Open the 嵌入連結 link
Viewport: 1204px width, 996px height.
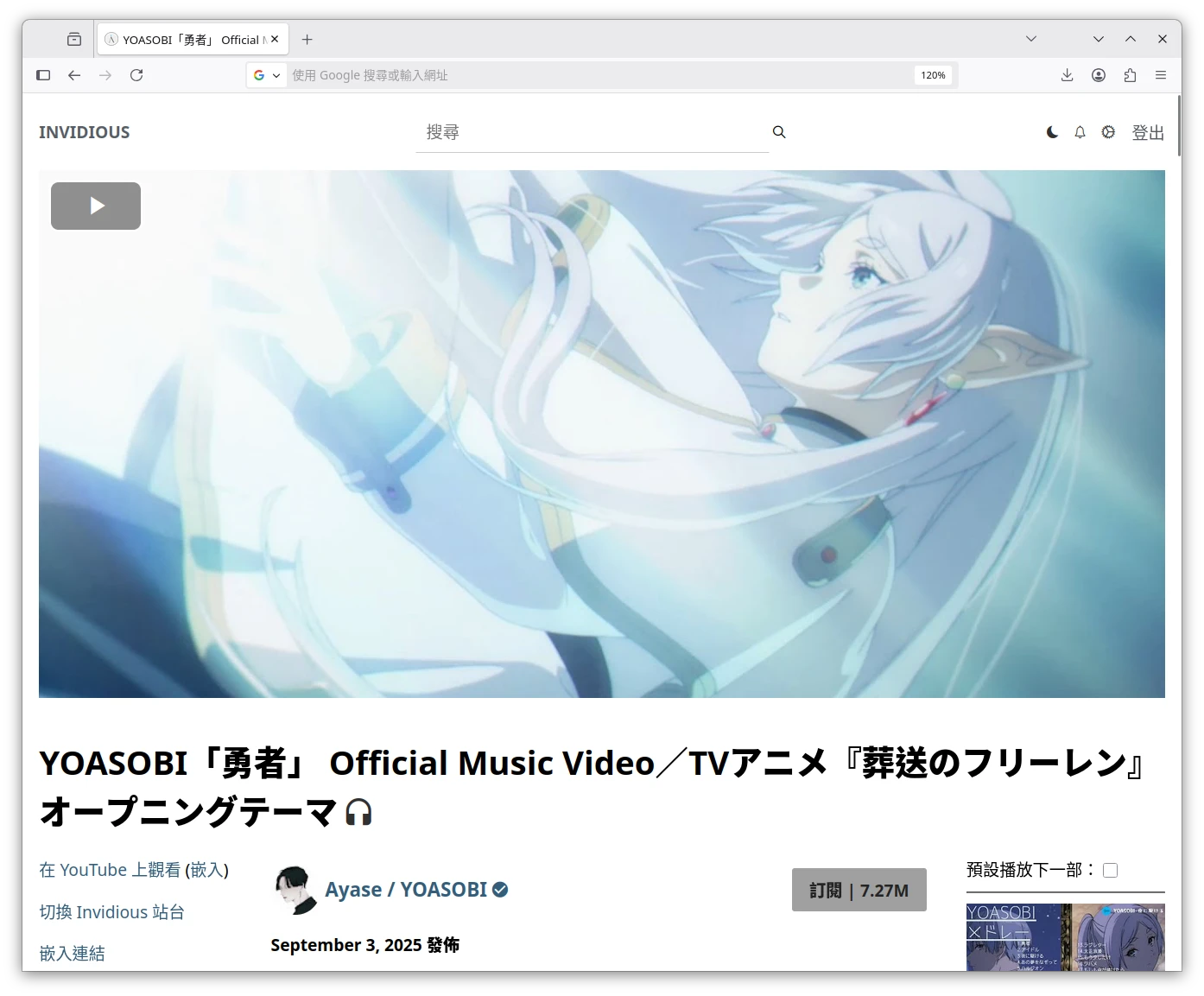[x=72, y=954]
